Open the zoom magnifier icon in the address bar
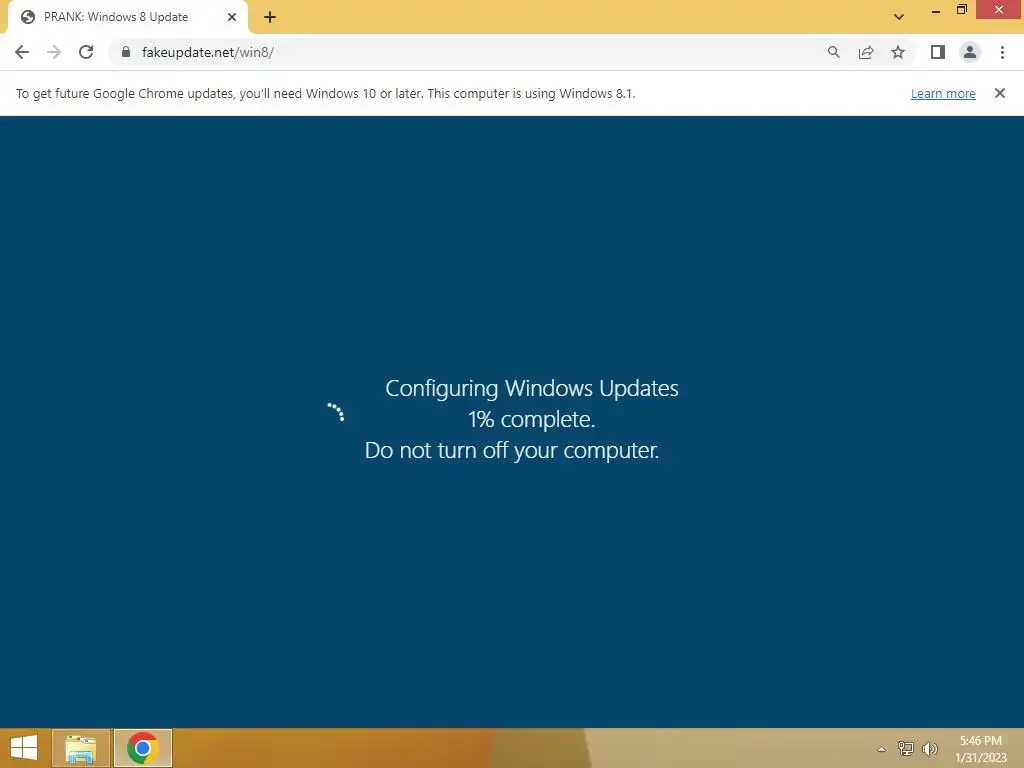The image size is (1024, 768). pos(833,52)
